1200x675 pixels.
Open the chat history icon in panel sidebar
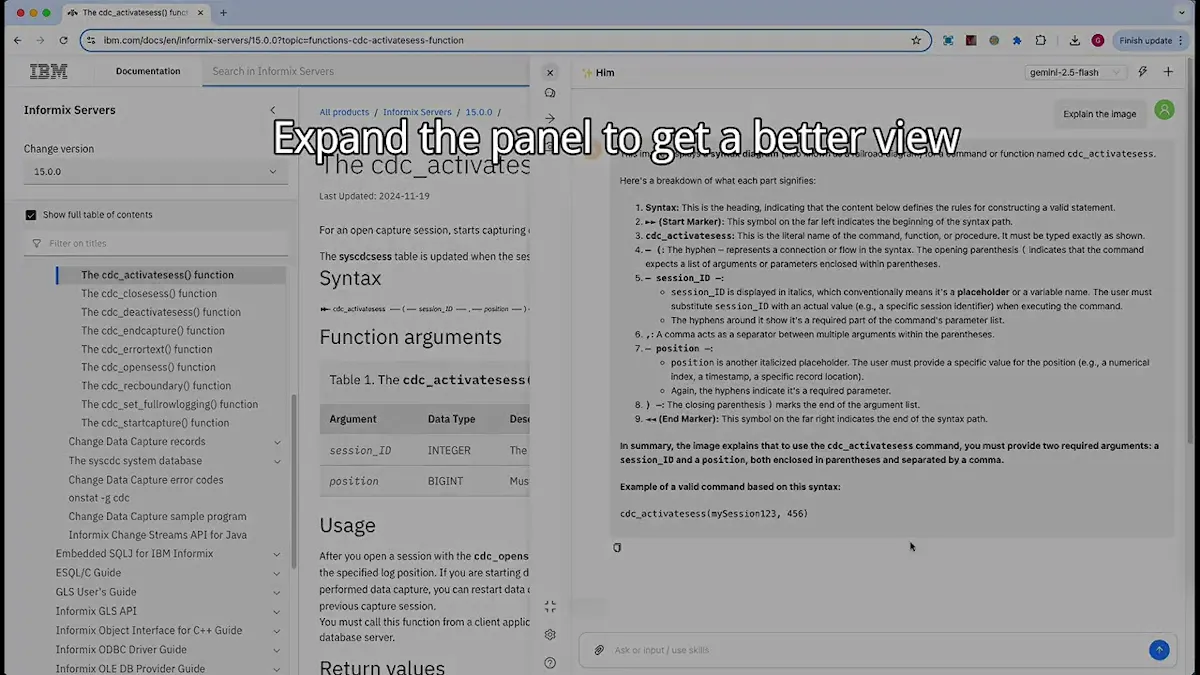[550, 93]
